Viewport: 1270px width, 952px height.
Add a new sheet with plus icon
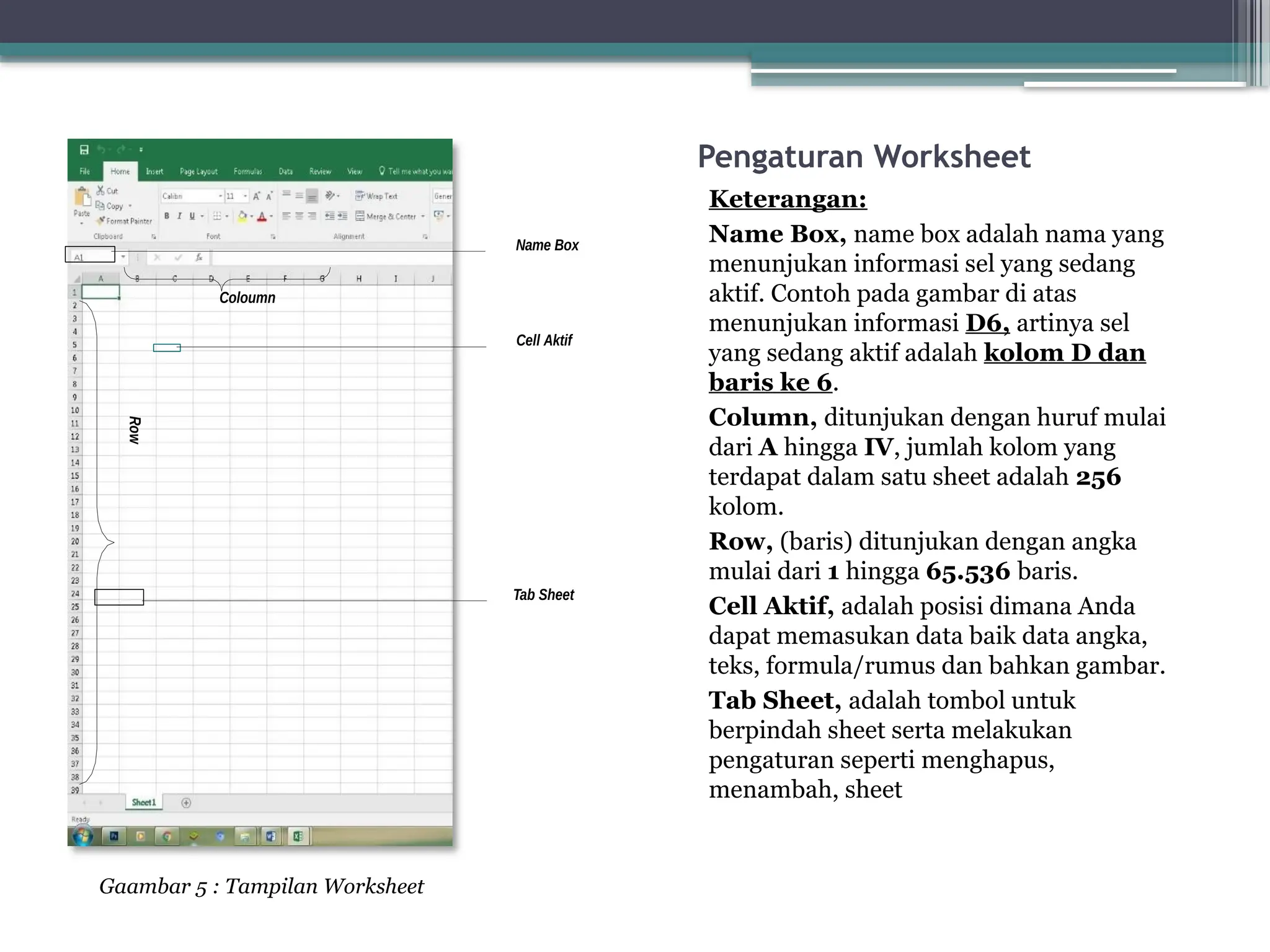(x=186, y=803)
